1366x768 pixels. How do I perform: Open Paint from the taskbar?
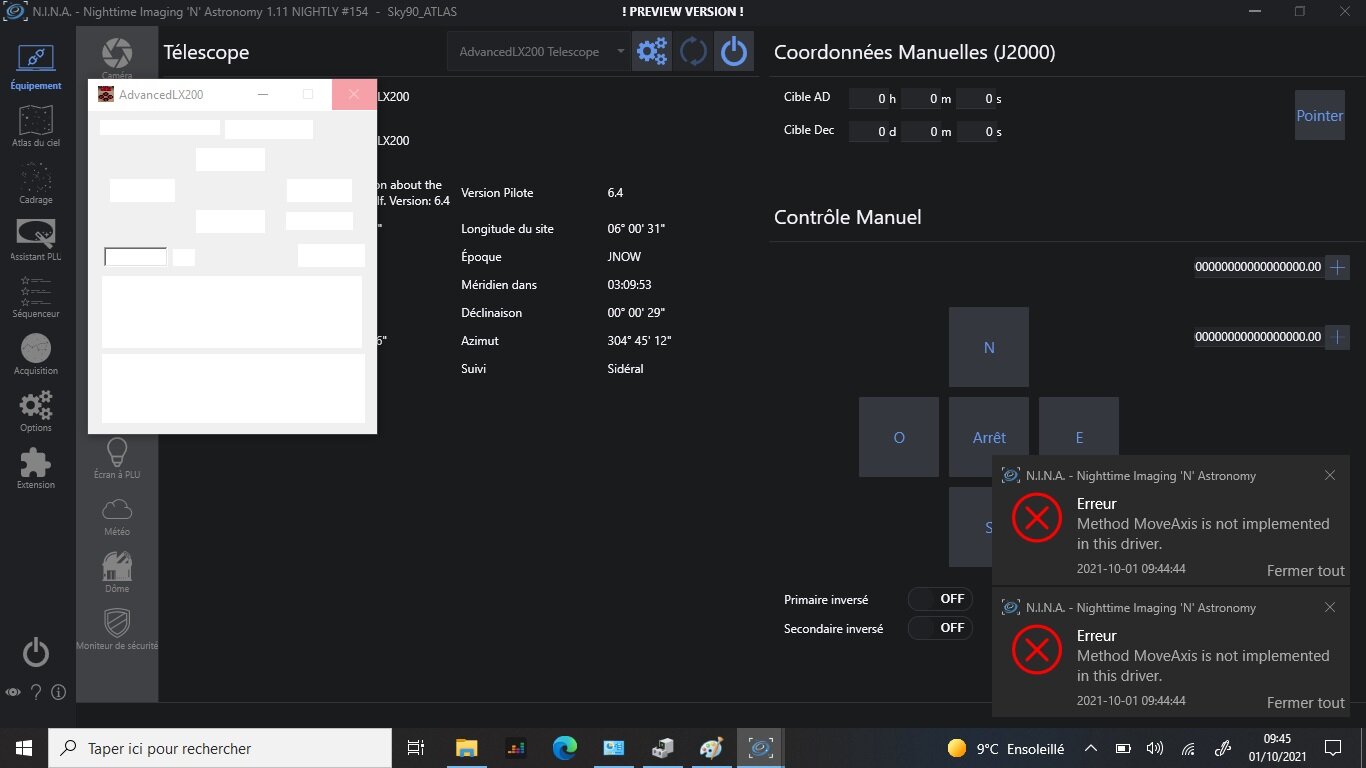711,748
